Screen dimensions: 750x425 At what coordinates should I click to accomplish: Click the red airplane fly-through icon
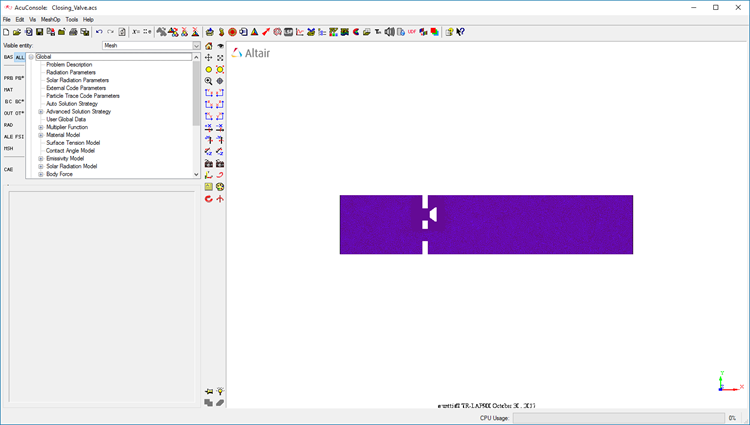[220, 198]
